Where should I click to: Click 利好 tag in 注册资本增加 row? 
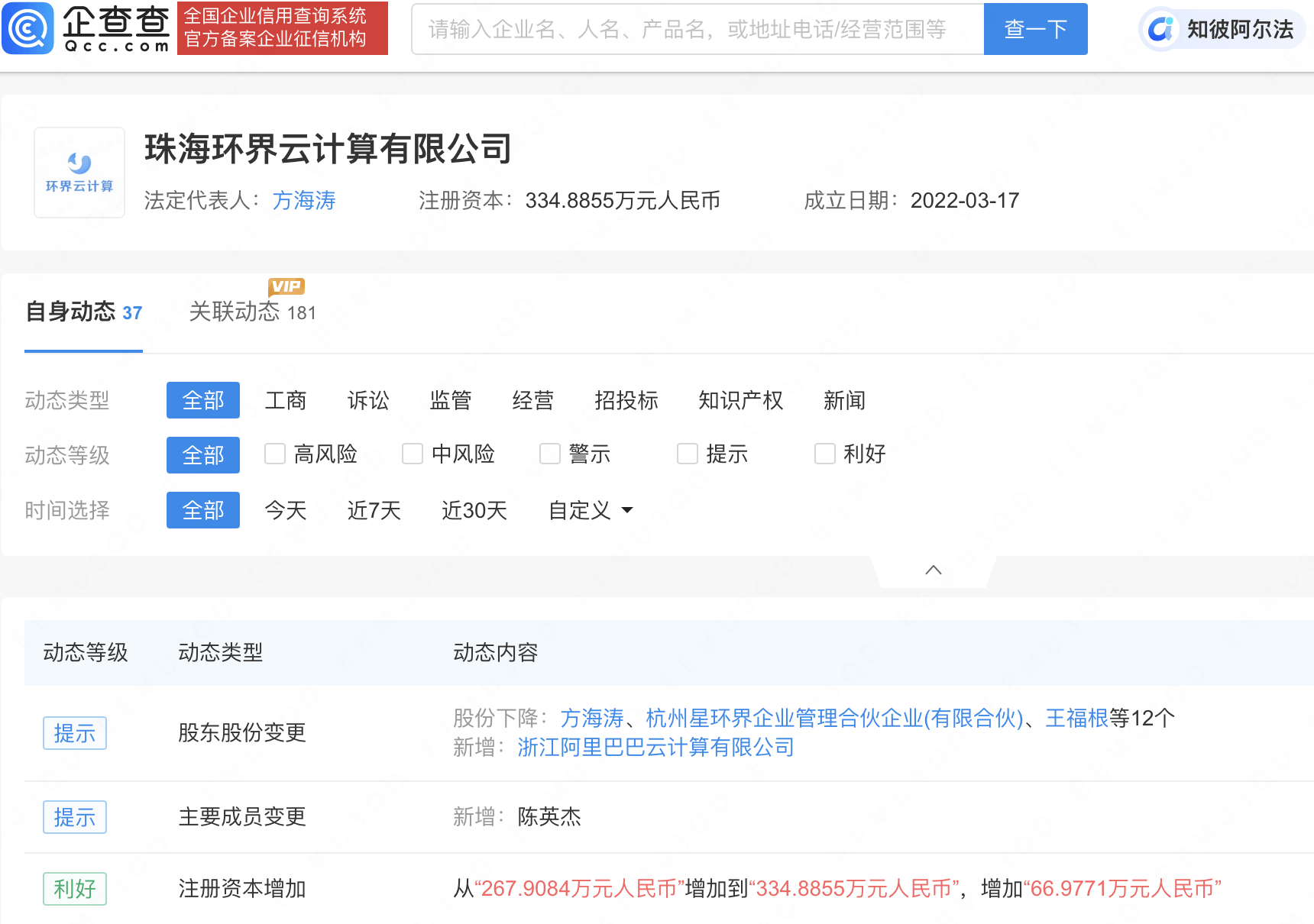coord(75,889)
